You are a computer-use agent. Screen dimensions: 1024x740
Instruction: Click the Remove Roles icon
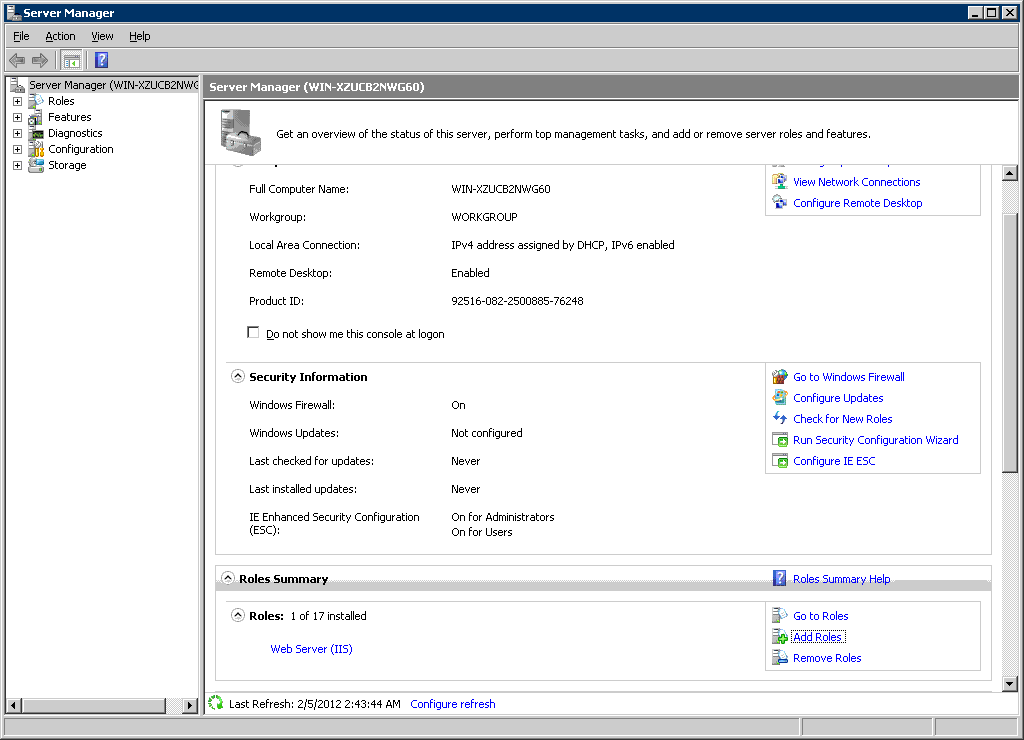pyautogui.click(x=780, y=658)
